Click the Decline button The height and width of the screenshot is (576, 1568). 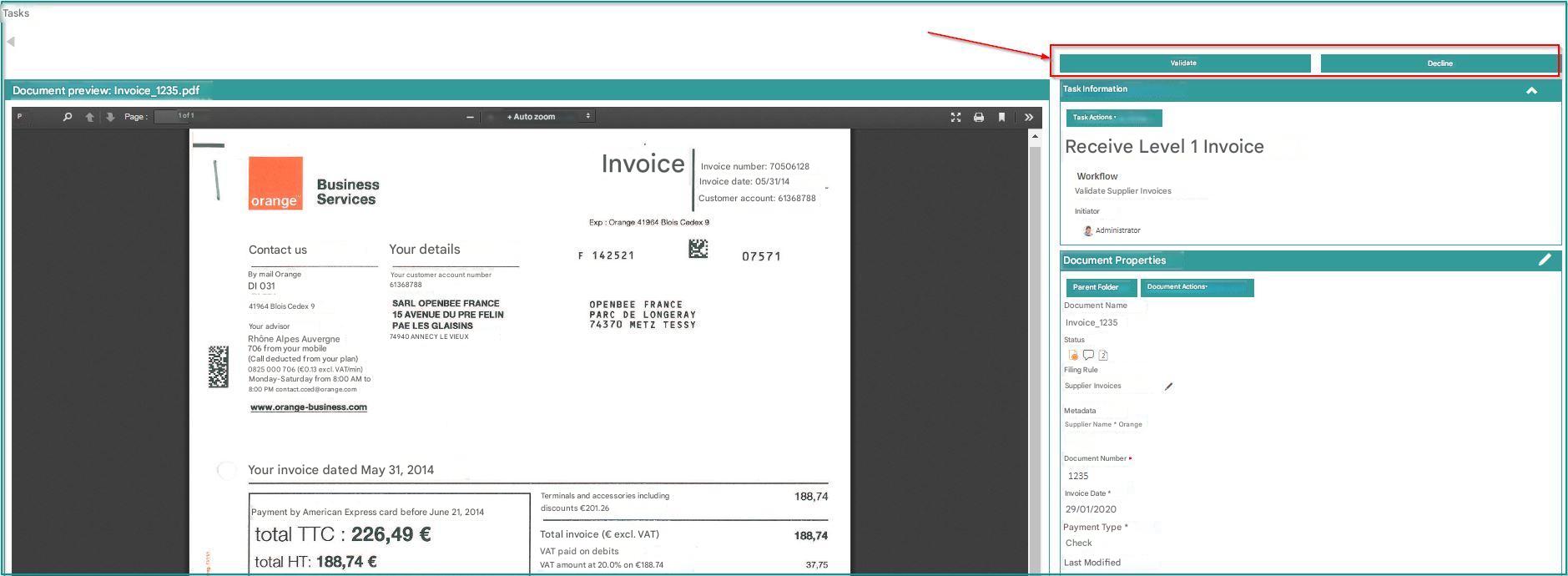(x=1439, y=63)
